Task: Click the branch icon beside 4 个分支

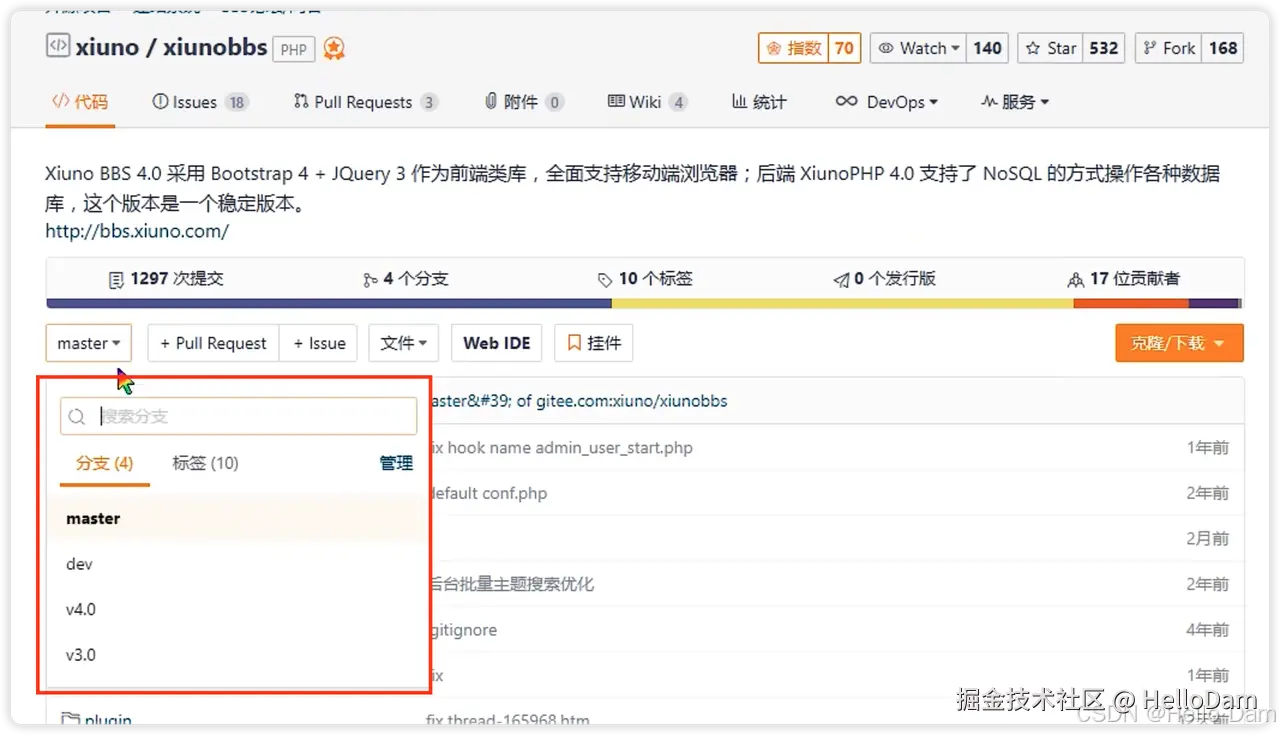Action: click(x=370, y=281)
